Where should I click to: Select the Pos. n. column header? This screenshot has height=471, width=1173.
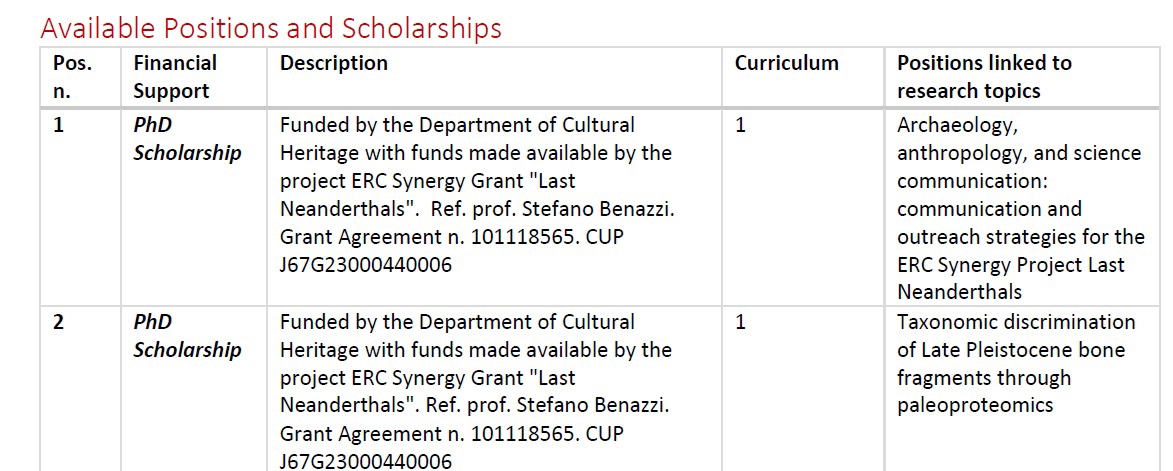coord(71,77)
